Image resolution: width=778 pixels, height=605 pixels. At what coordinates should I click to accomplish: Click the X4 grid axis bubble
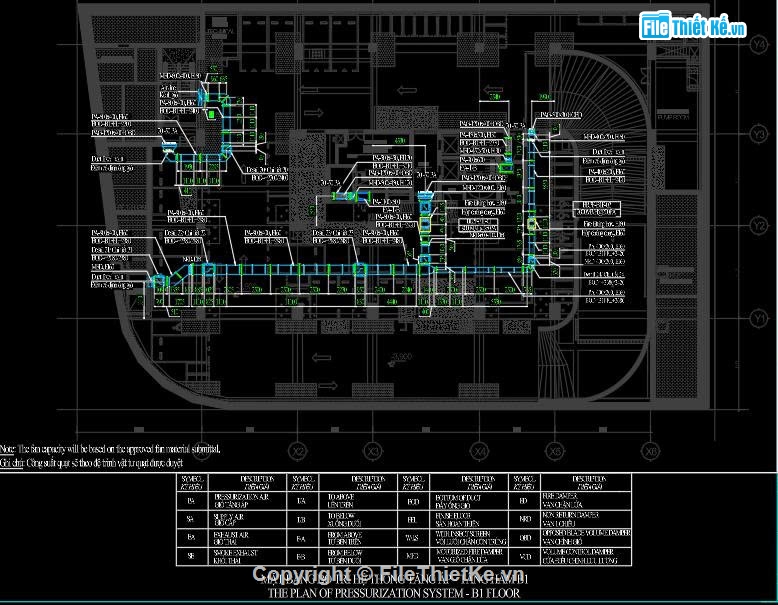[x=480, y=451]
